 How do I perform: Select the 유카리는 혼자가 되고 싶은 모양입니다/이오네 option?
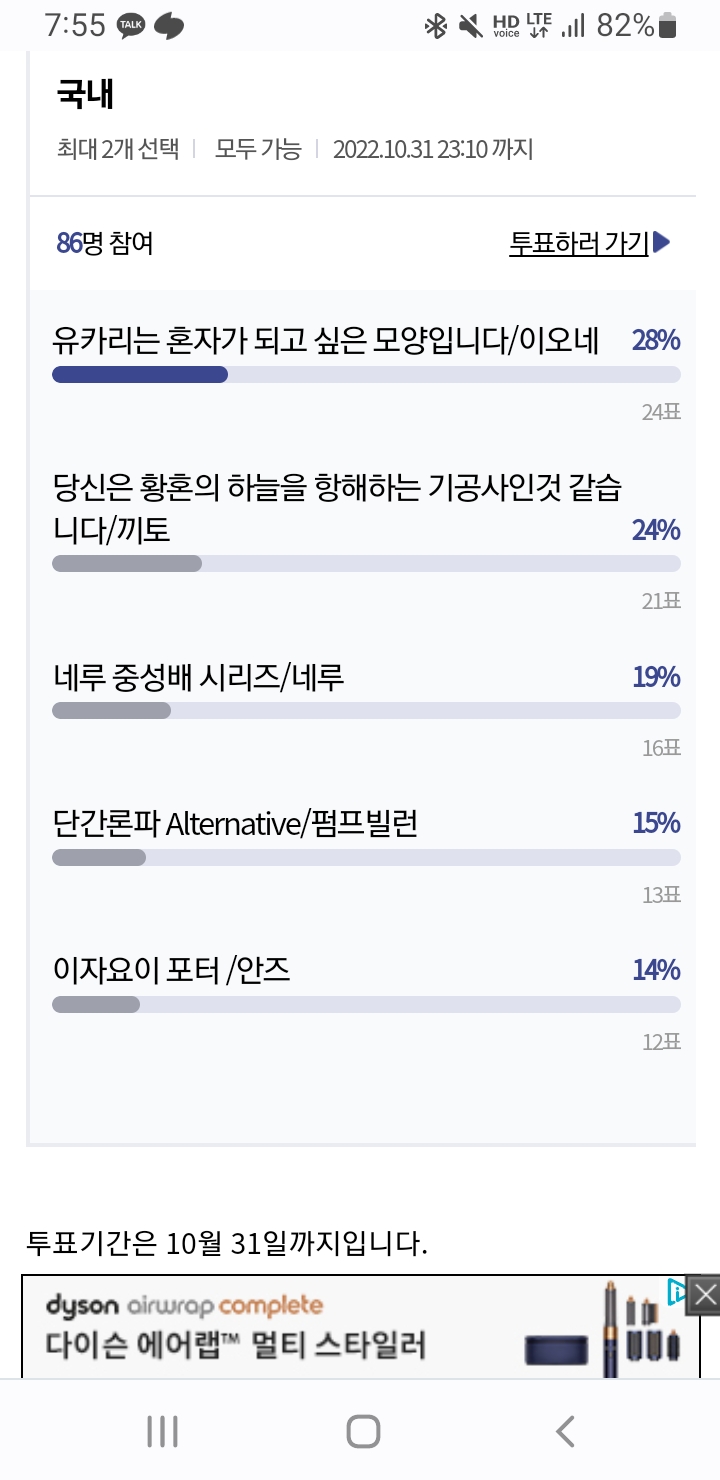point(325,341)
